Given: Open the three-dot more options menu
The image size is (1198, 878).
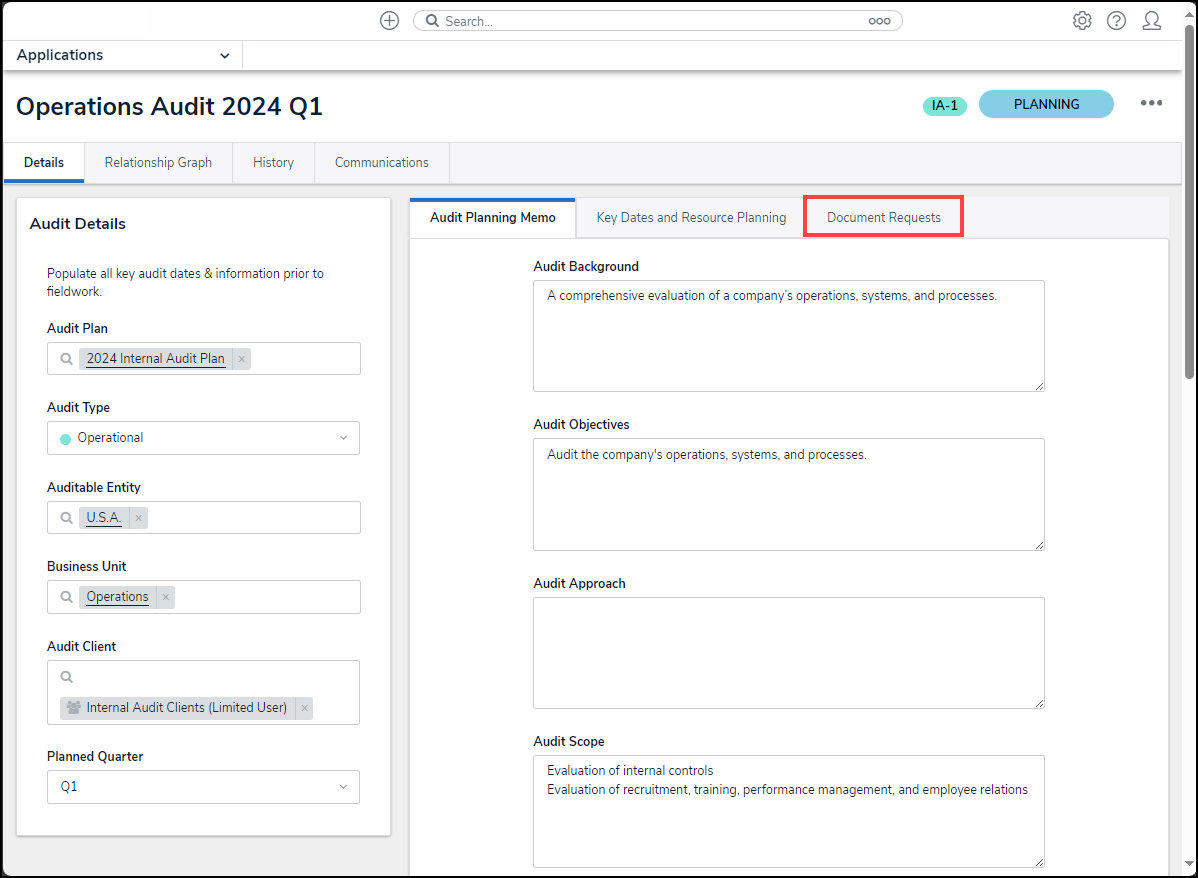Looking at the screenshot, I should pos(1151,103).
